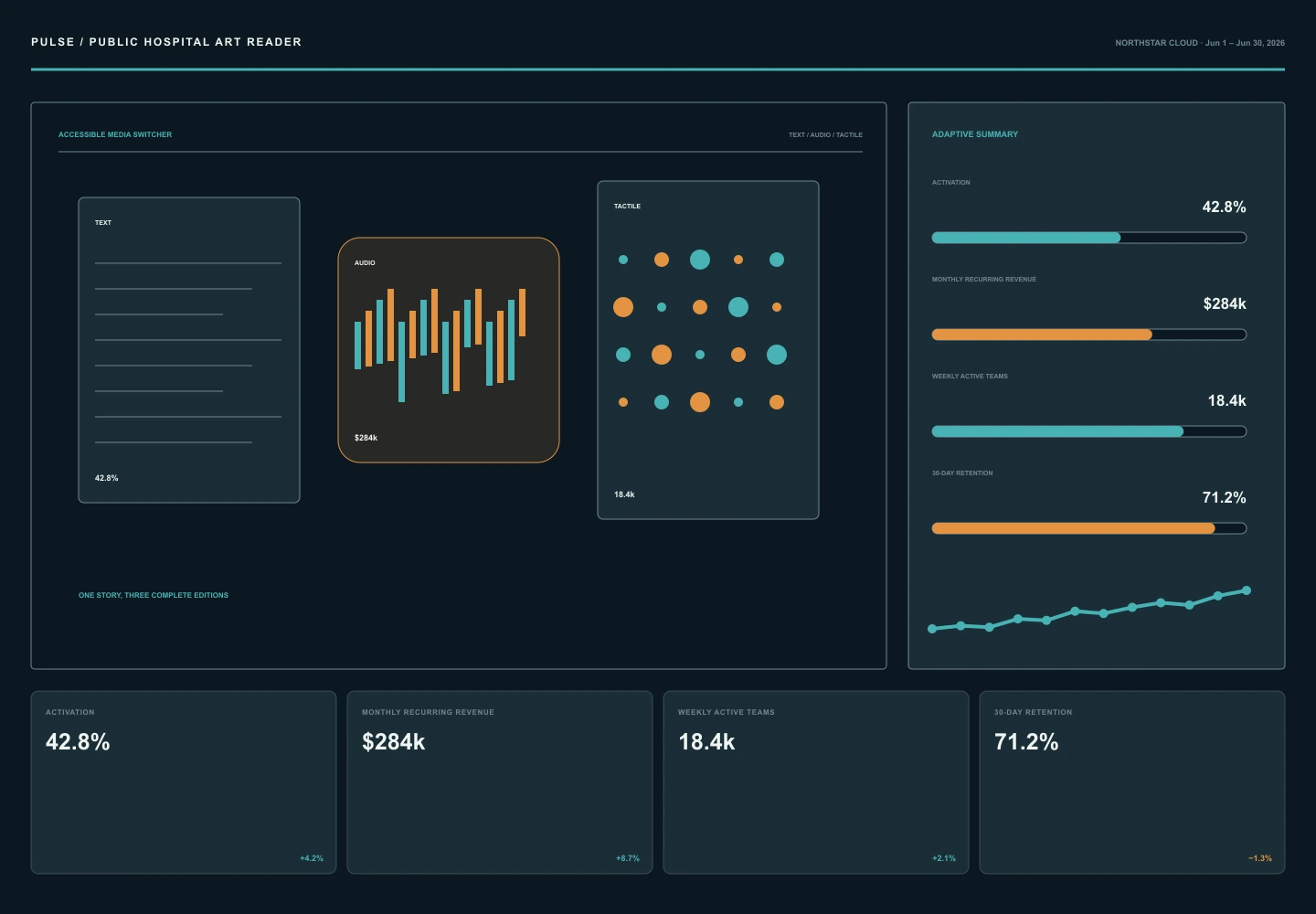1316x914 pixels.
Task: Click the Pulse / Public Hospital Art Reader title
Action: point(166,42)
